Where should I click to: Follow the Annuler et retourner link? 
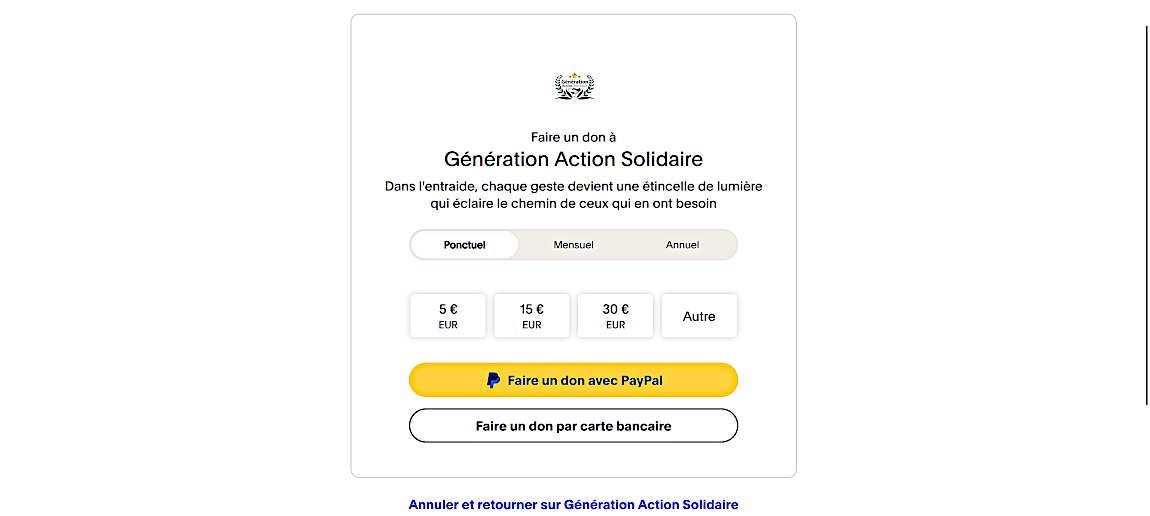click(x=573, y=505)
